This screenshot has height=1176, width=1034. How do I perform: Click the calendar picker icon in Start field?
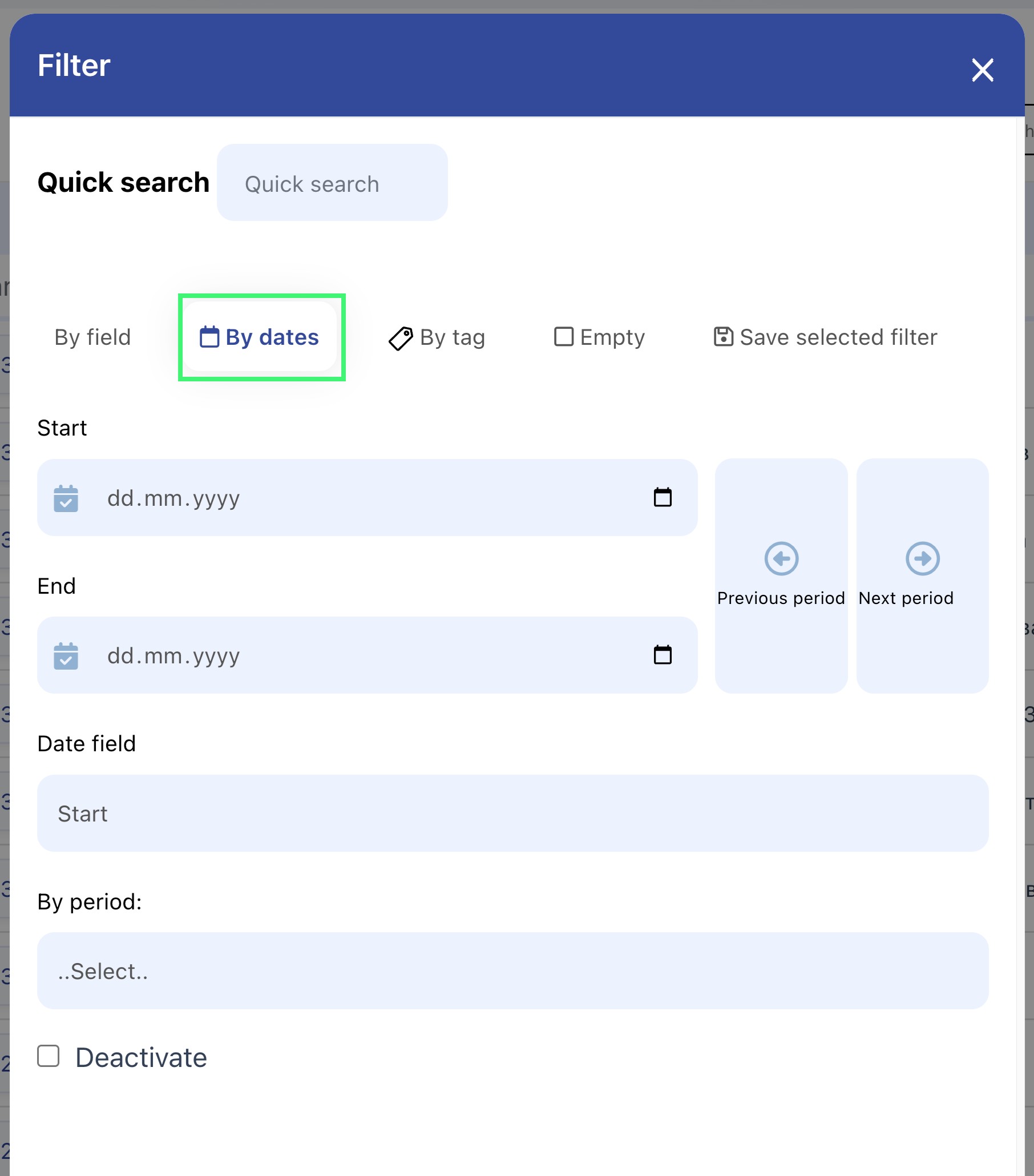[x=663, y=497]
